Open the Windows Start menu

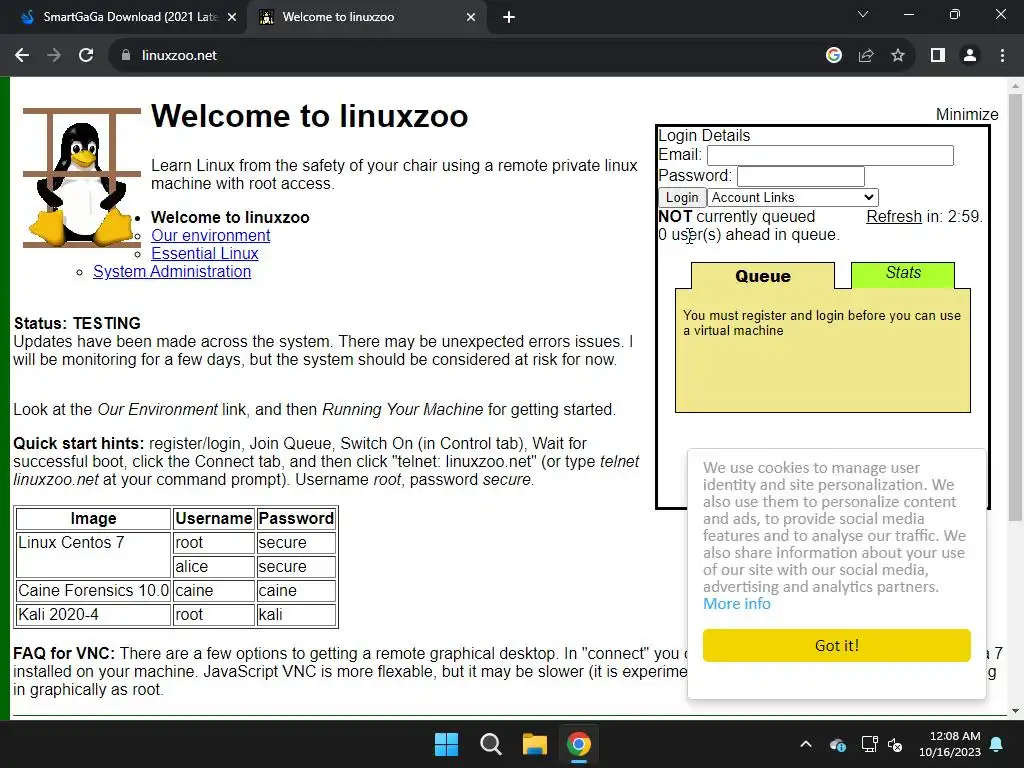click(x=447, y=744)
